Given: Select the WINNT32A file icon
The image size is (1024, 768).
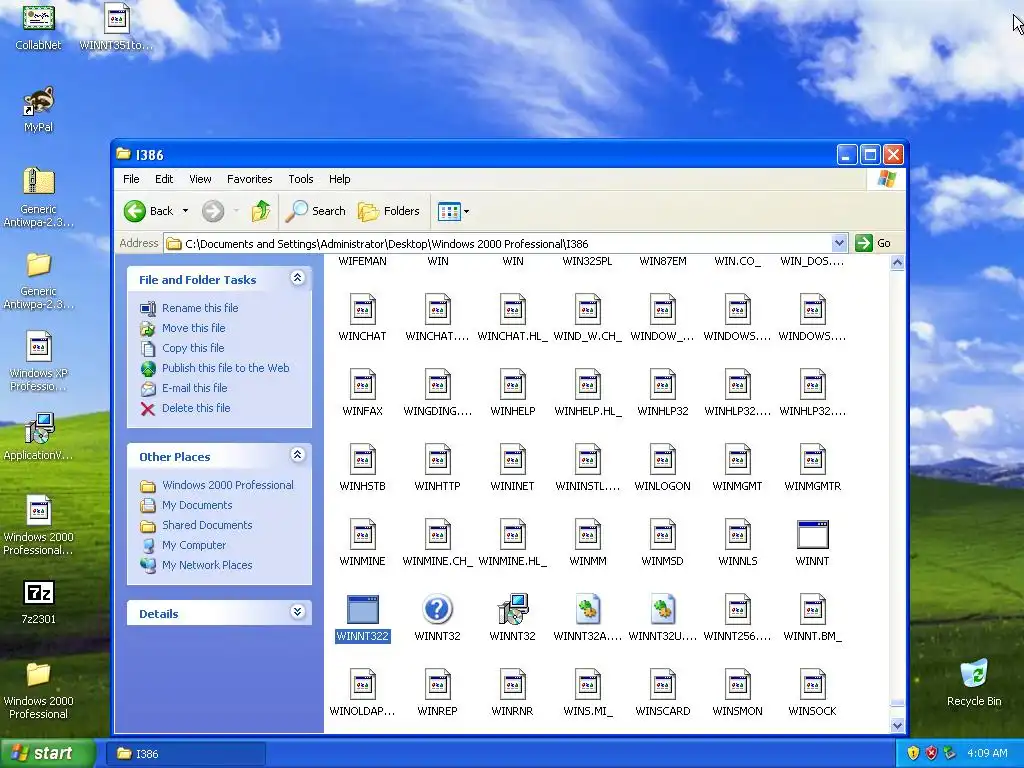Looking at the screenshot, I should pos(588,609).
